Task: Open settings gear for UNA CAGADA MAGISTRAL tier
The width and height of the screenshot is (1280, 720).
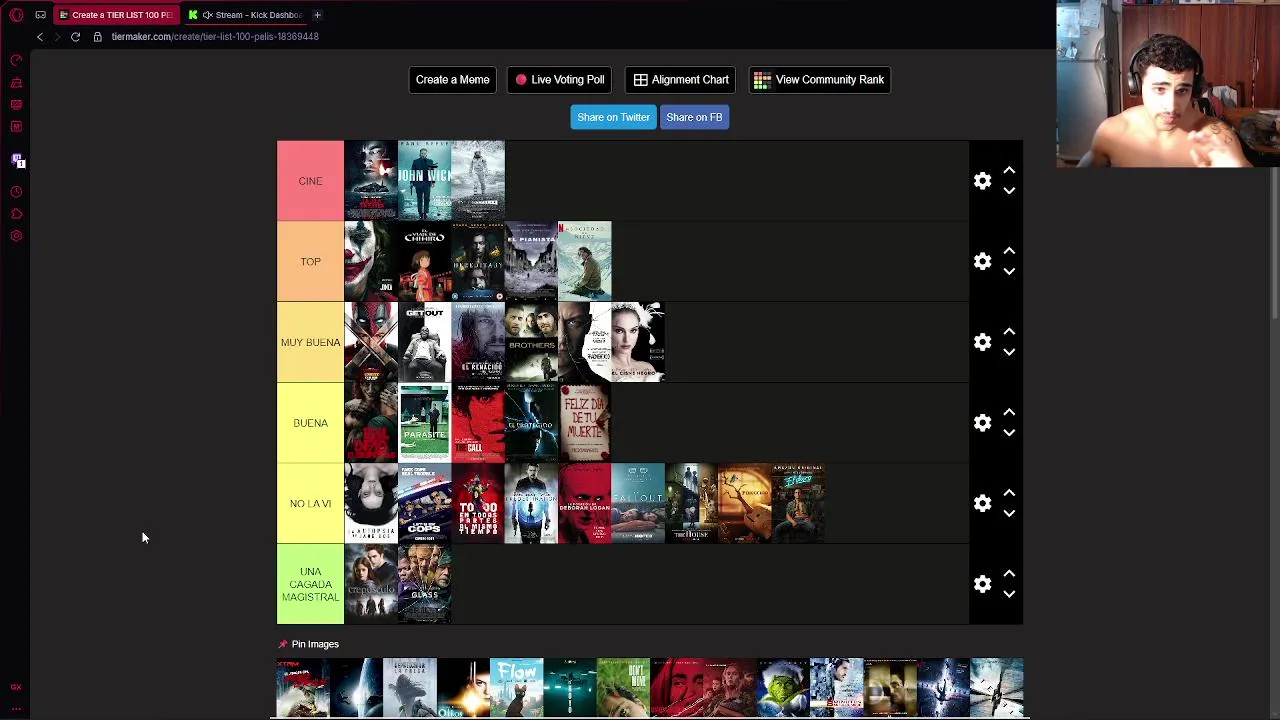Action: point(983,584)
